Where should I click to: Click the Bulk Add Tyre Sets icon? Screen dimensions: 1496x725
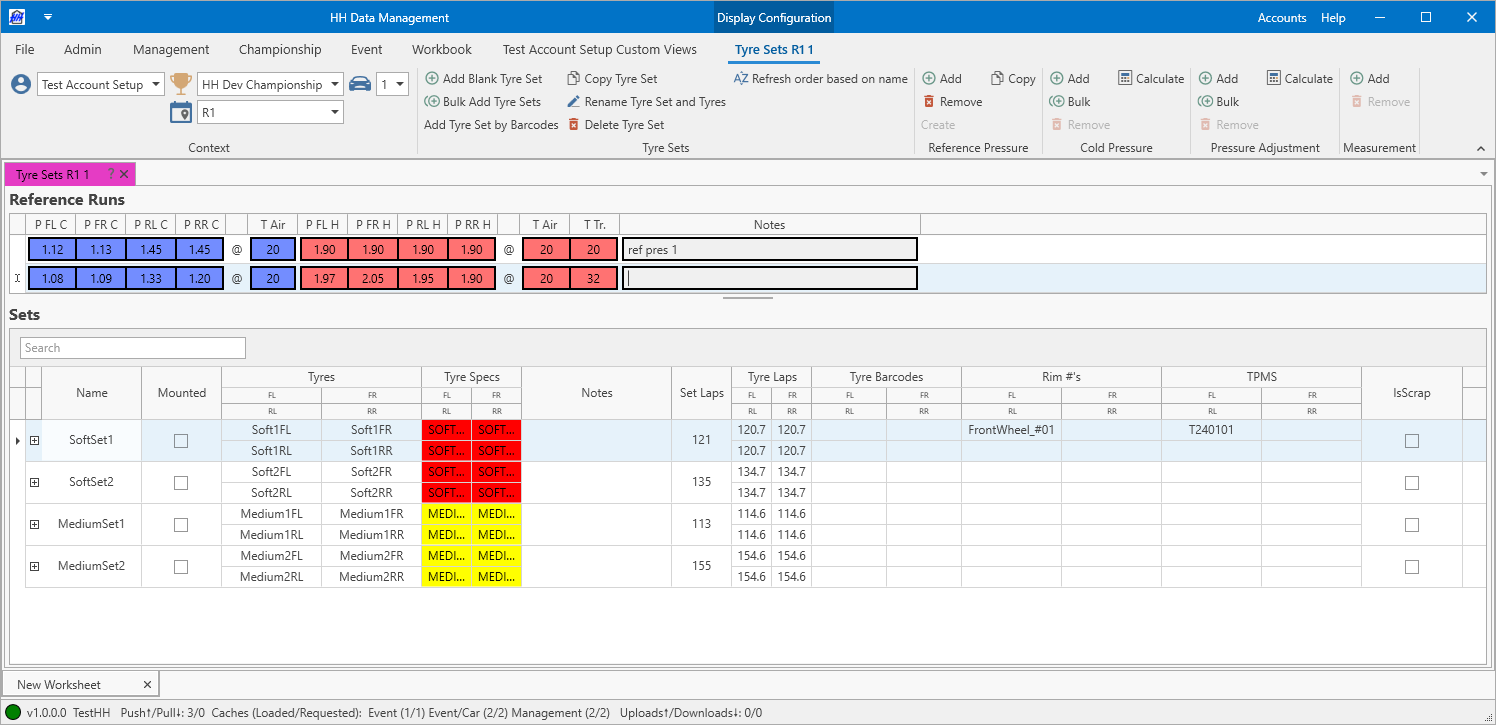click(431, 102)
